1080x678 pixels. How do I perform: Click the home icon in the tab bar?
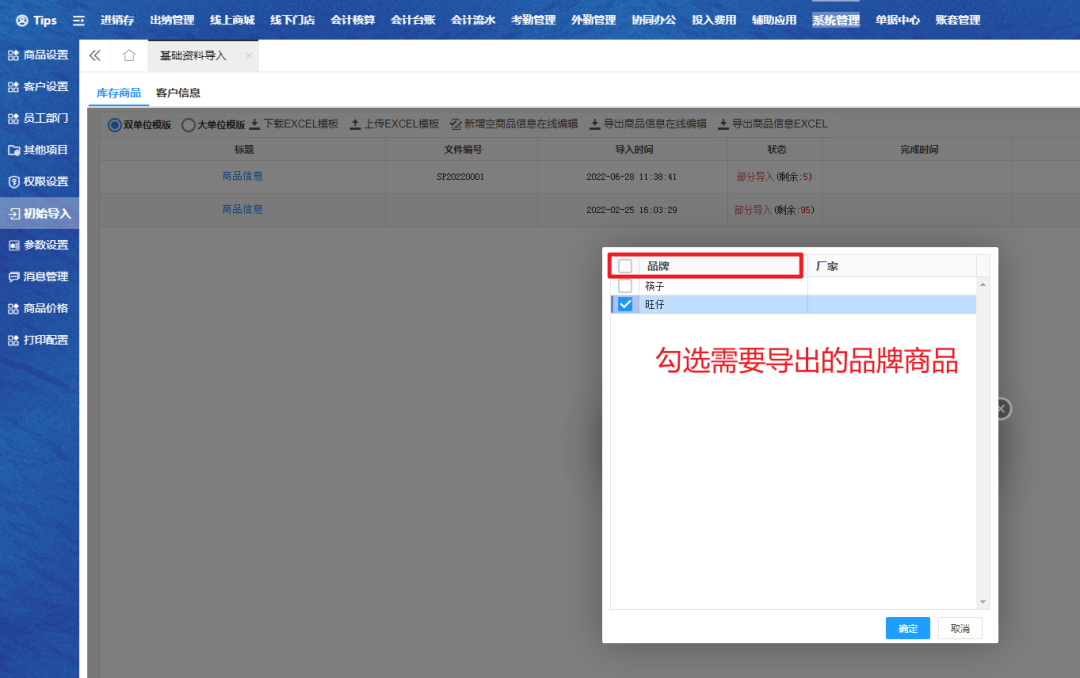(128, 56)
